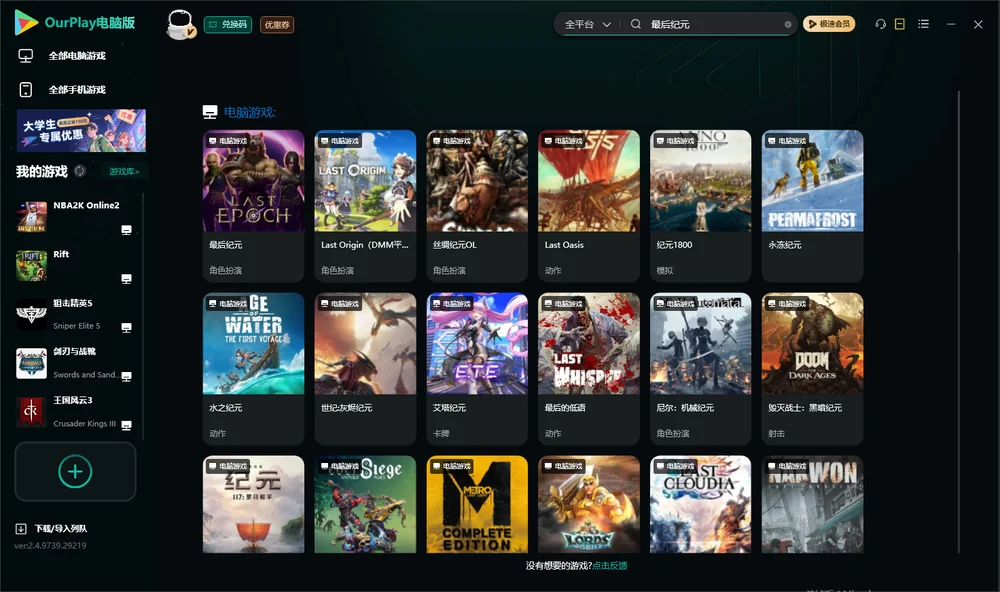The width and height of the screenshot is (1000, 592).
Task: Open the list menu icon in title bar
Action: (x=923, y=24)
